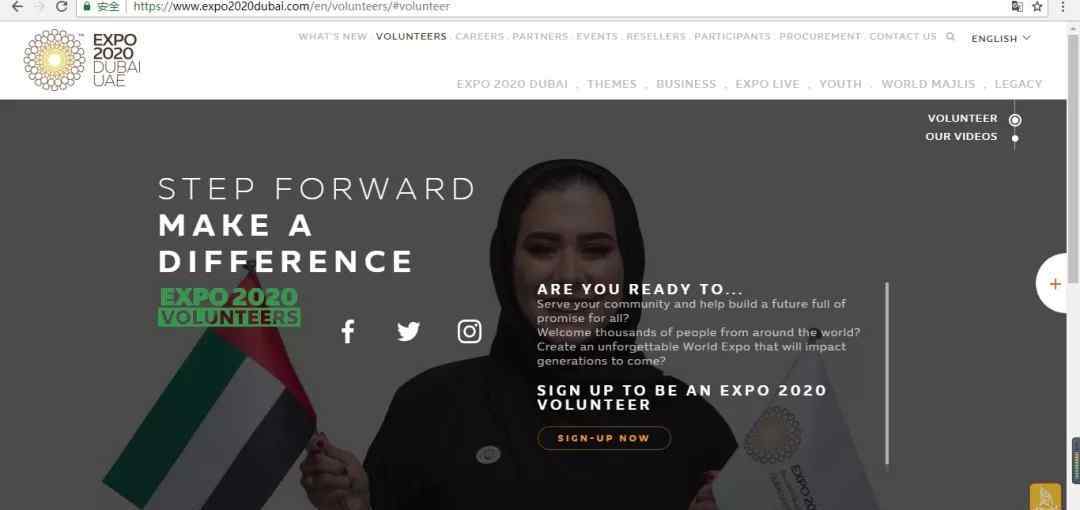Screen dimensions: 1080x510
Task: Click the Sign-Up Now button
Action: pyautogui.click(x=604, y=438)
